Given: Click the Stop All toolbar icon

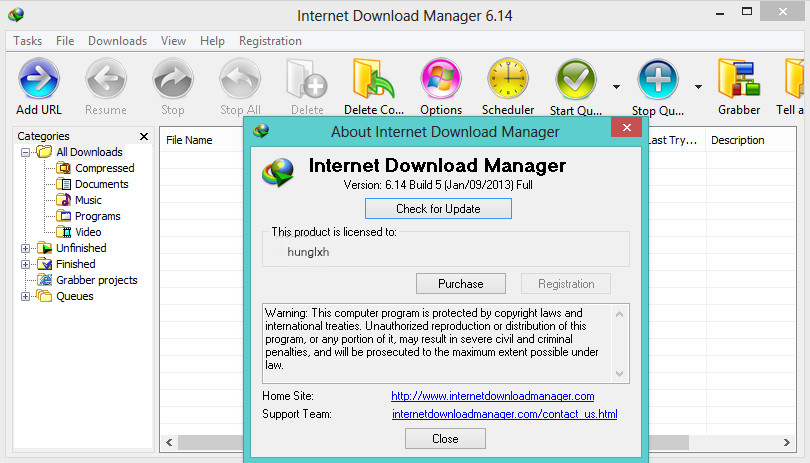Looking at the screenshot, I should pos(240,79).
